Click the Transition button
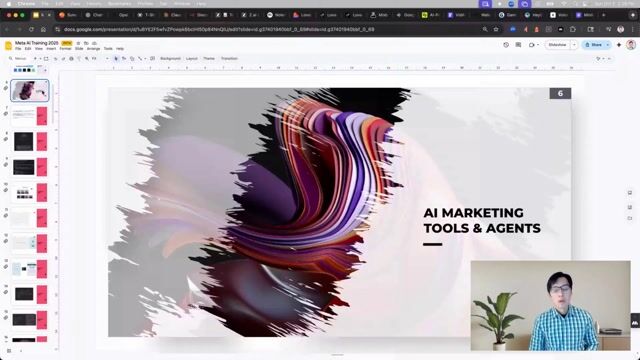This screenshot has height=360, width=640. 229,59
